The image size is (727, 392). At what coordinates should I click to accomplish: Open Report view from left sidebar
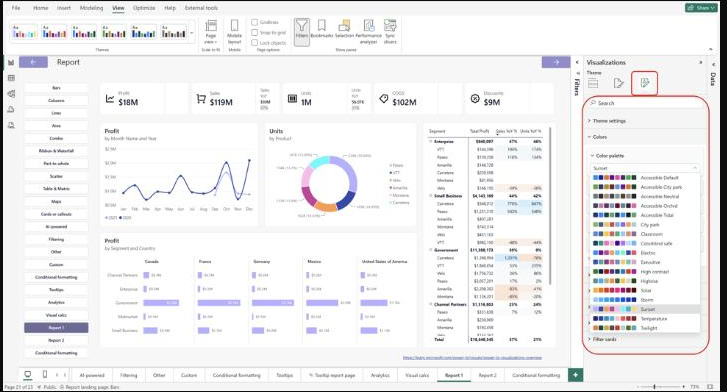(11, 62)
